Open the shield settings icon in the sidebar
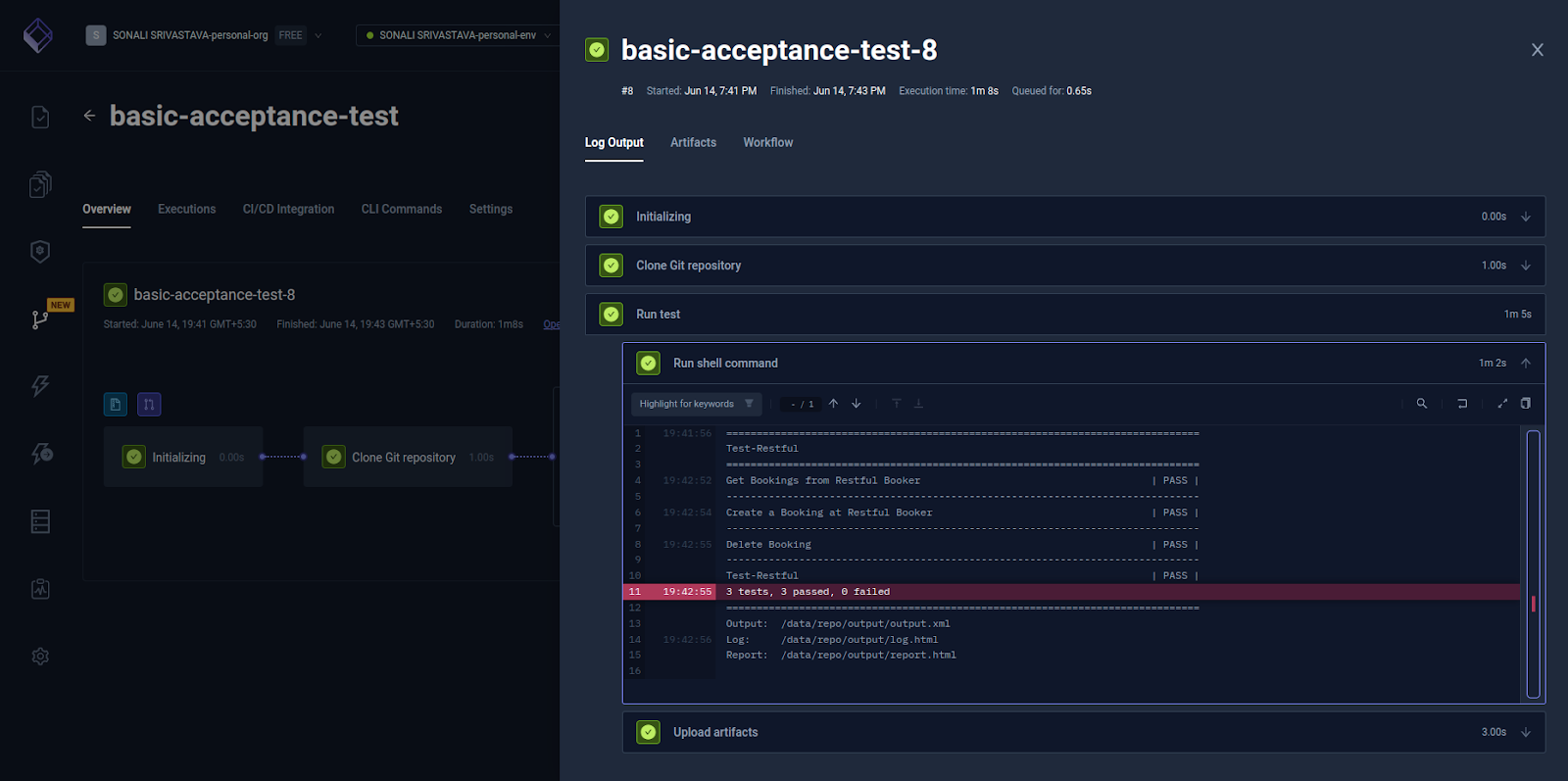Image resolution: width=1568 pixels, height=781 pixels. (x=40, y=252)
